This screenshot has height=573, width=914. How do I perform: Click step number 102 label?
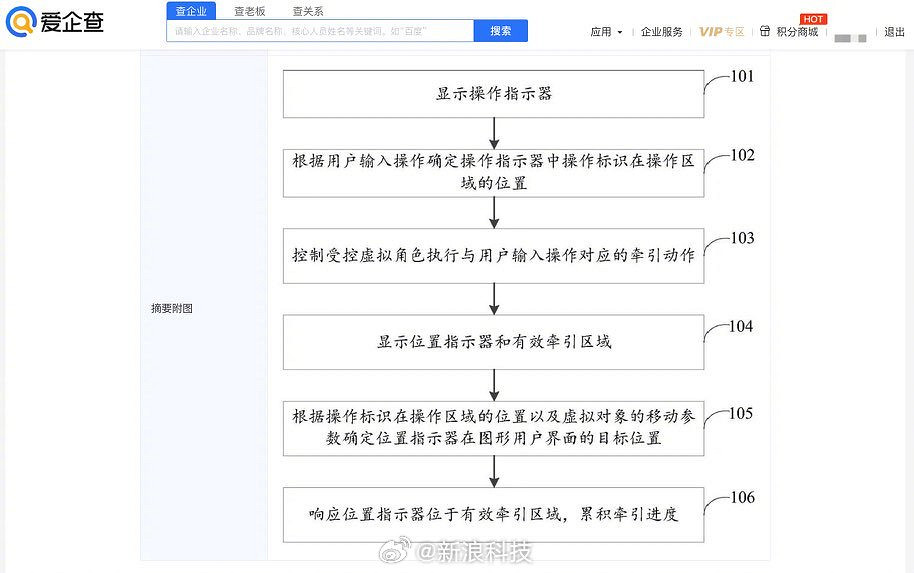(x=743, y=155)
